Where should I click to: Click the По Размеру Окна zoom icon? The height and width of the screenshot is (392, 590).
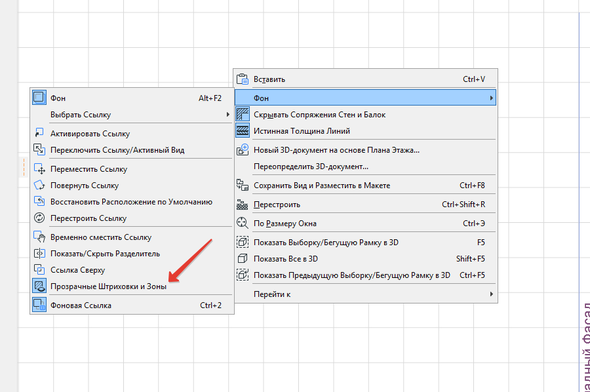pos(242,223)
